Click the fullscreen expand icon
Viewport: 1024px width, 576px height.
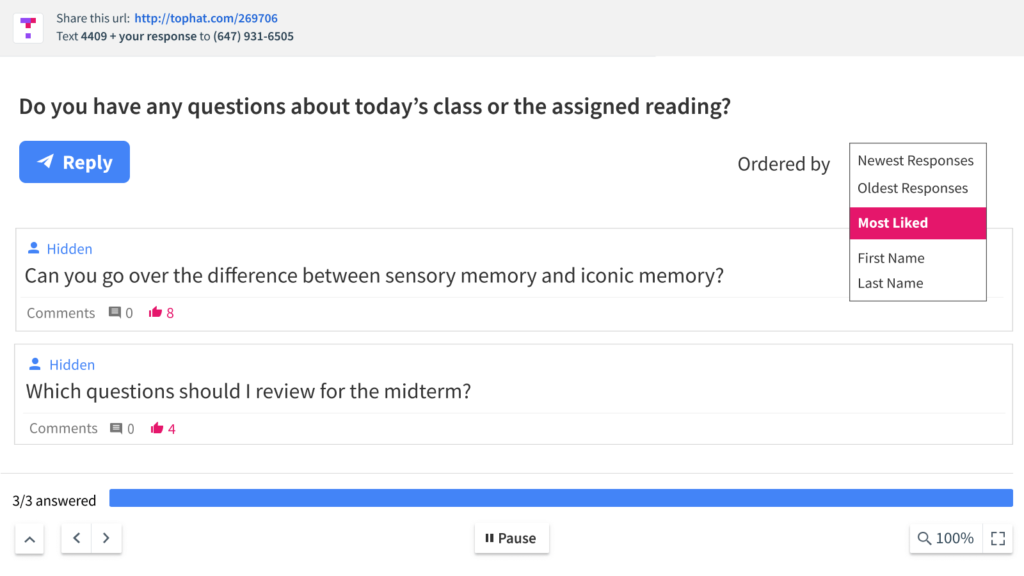pos(998,538)
